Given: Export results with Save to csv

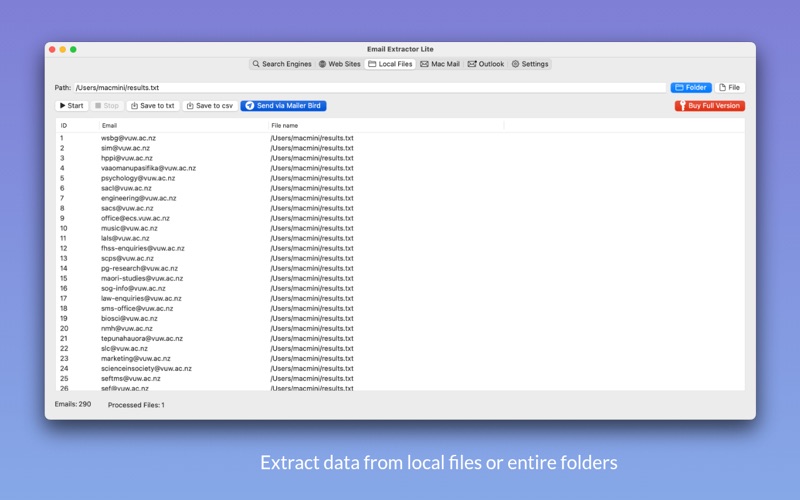Looking at the screenshot, I should click(210, 106).
